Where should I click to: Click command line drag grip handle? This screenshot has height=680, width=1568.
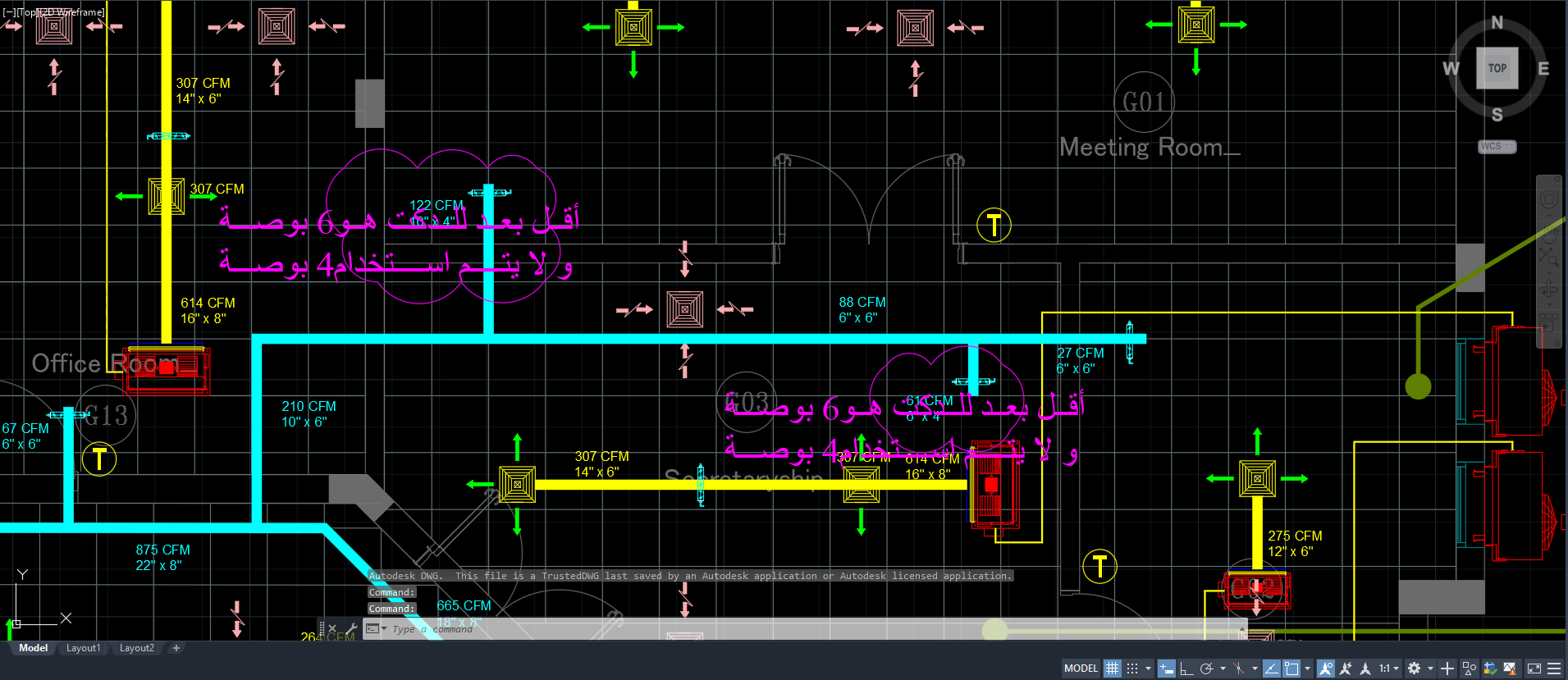[x=322, y=629]
